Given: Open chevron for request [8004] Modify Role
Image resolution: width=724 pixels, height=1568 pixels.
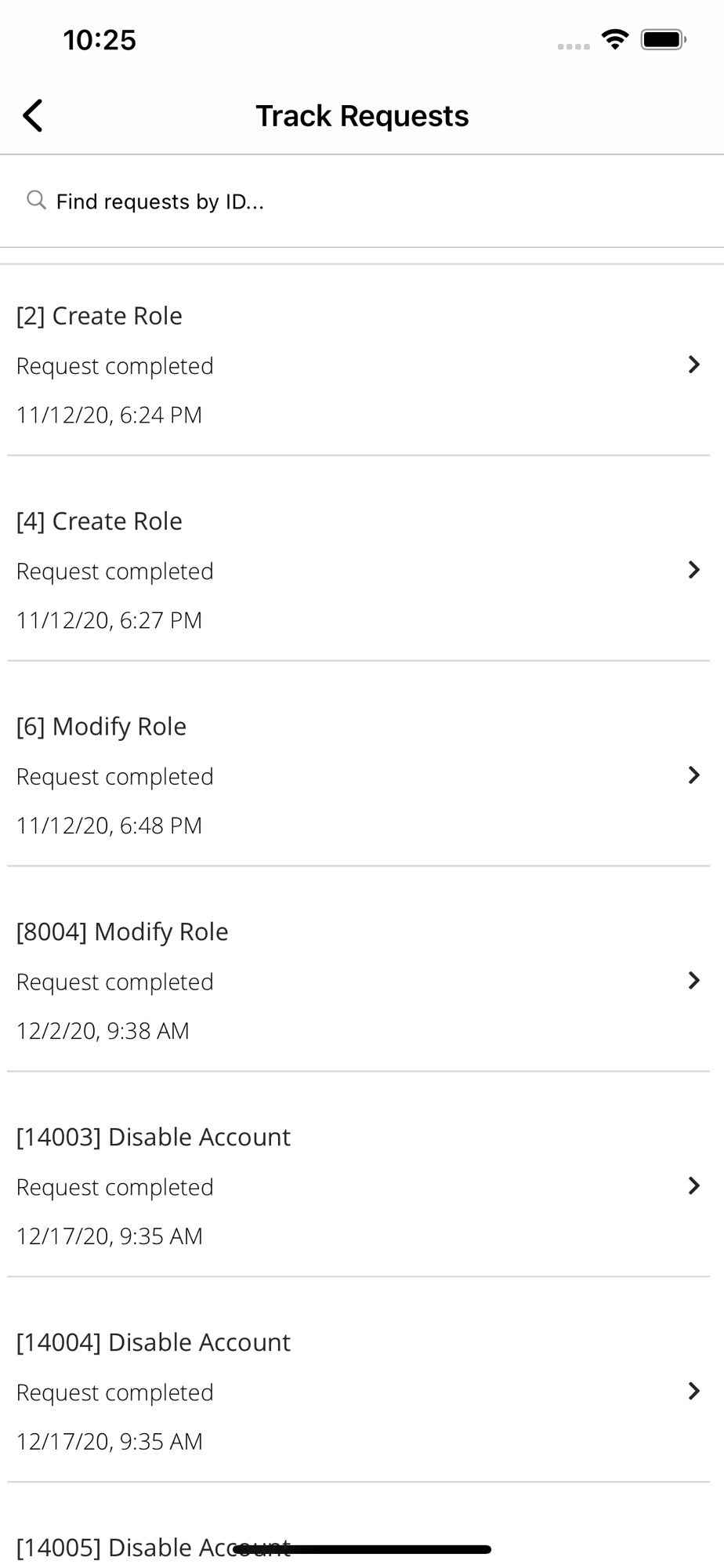Looking at the screenshot, I should 693,981.
